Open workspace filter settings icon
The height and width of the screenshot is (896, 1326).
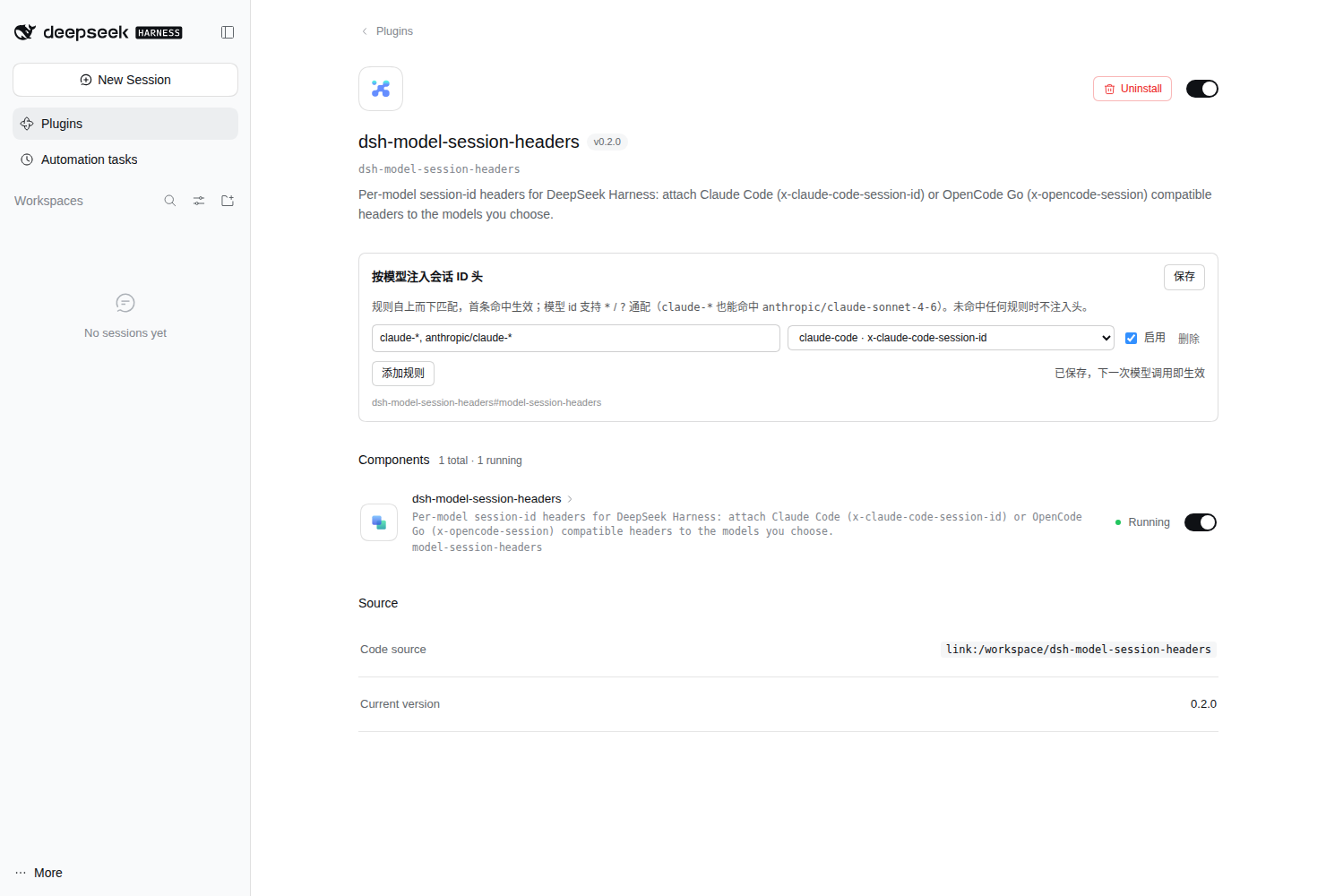tap(199, 201)
